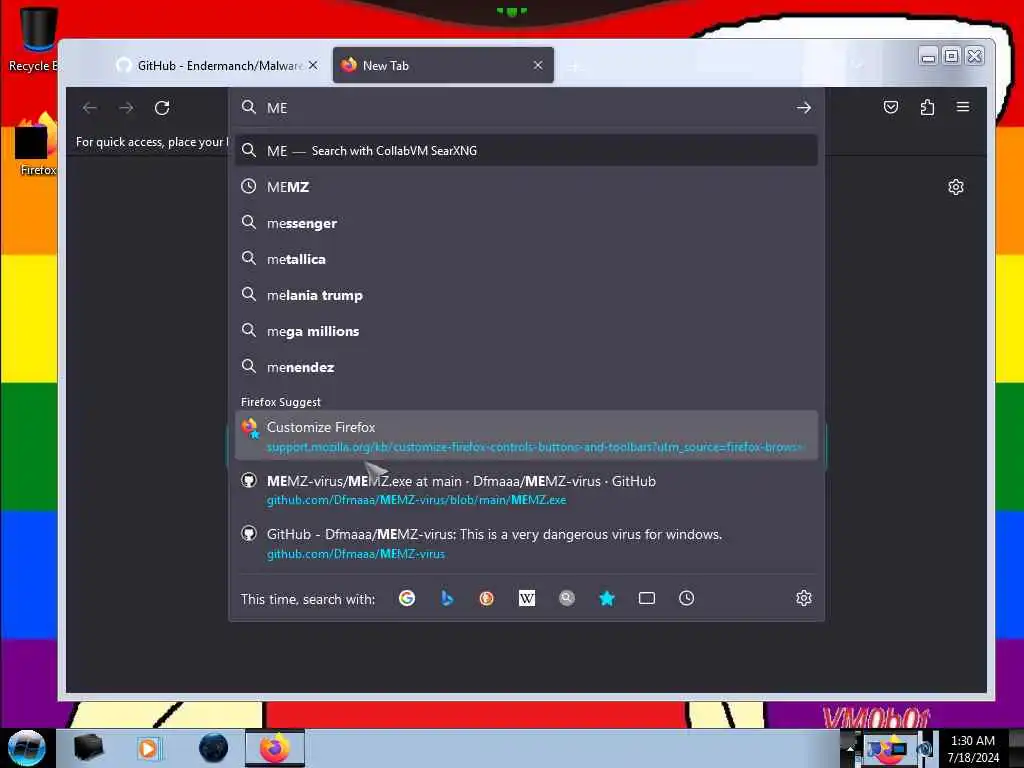Viewport: 1024px width, 768px height.
Task: Select the mega millions suggestion
Action: click(x=526, y=331)
